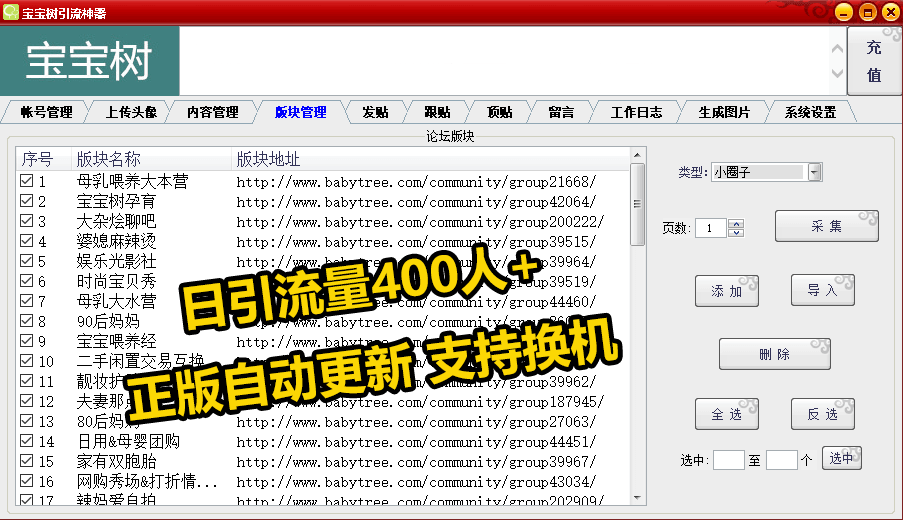
Task: View the 工作日志 tab
Action: 636,112
